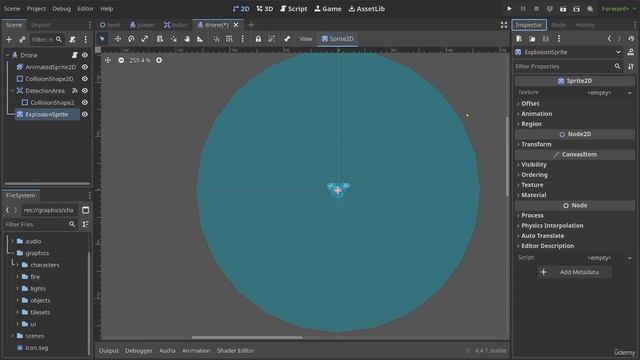Toggle FileSystem split mode
Image resolution: width=640 pixels, height=360 pixels.
pyautogui.click(x=85, y=210)
